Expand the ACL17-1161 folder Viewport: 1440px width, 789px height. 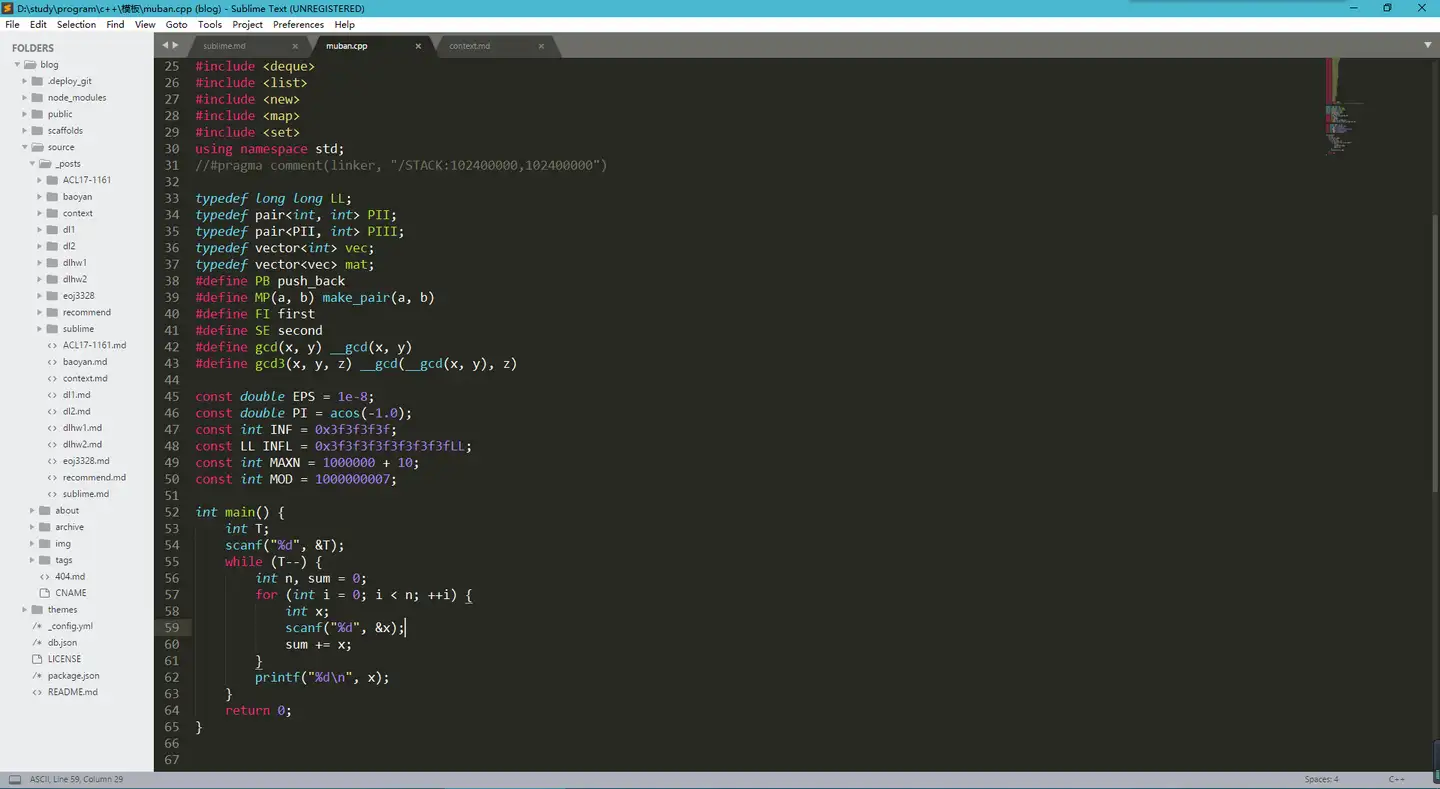[x=40, y=180]
